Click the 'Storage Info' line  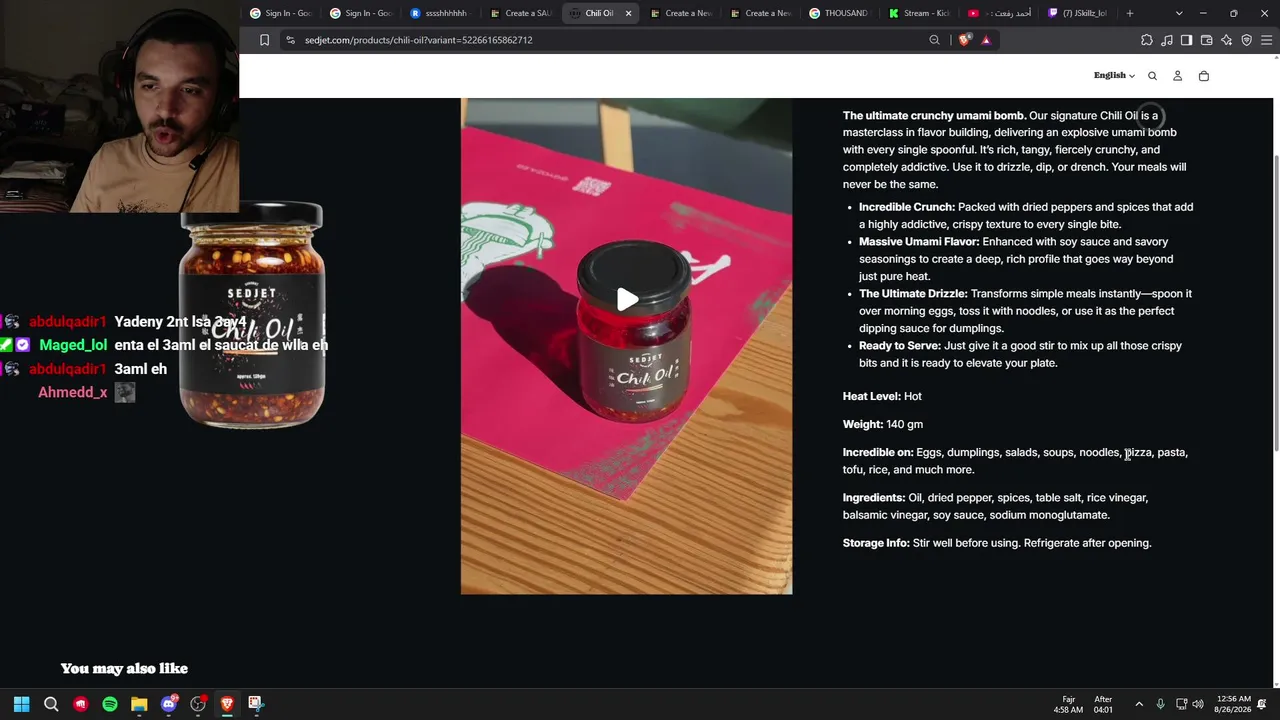click(997, 543)
